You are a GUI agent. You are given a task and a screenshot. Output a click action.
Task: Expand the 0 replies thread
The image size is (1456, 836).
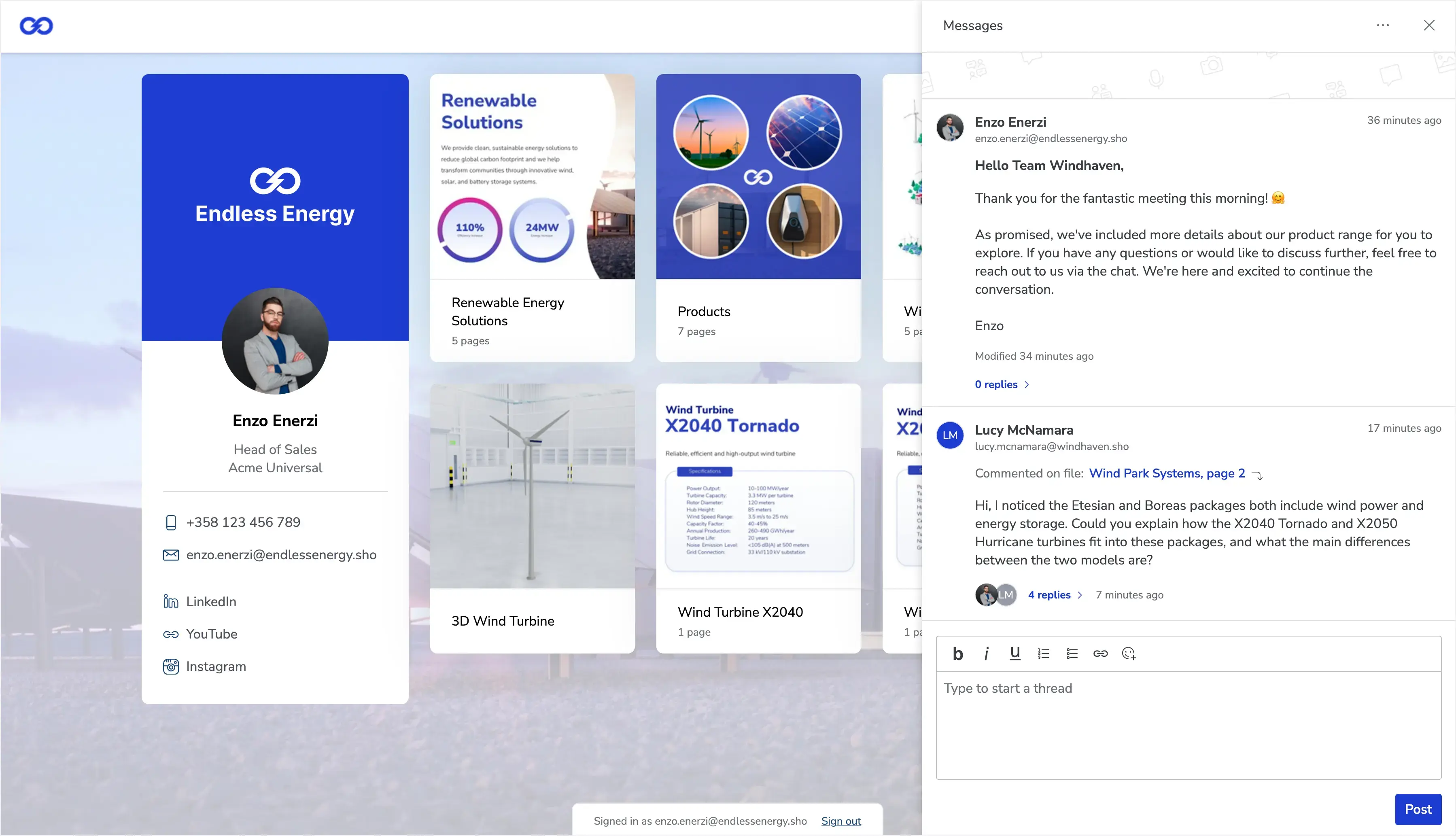click(x=1002, y=385)
